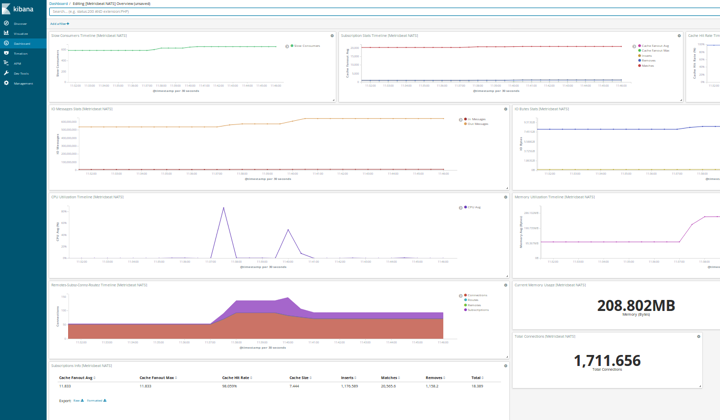Open Total Connections panel gear options
This screenshot has height=420, width=720.
pos(699,336)
